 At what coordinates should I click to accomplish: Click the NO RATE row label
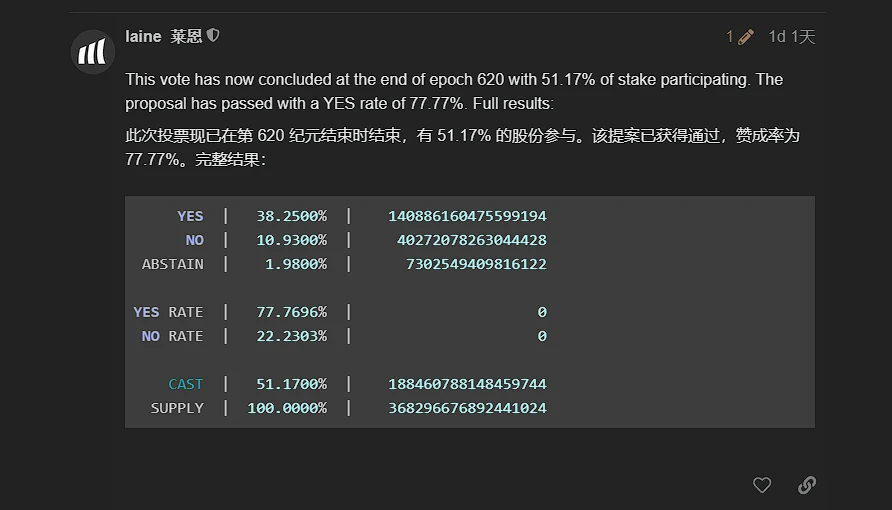click(172, 336)
